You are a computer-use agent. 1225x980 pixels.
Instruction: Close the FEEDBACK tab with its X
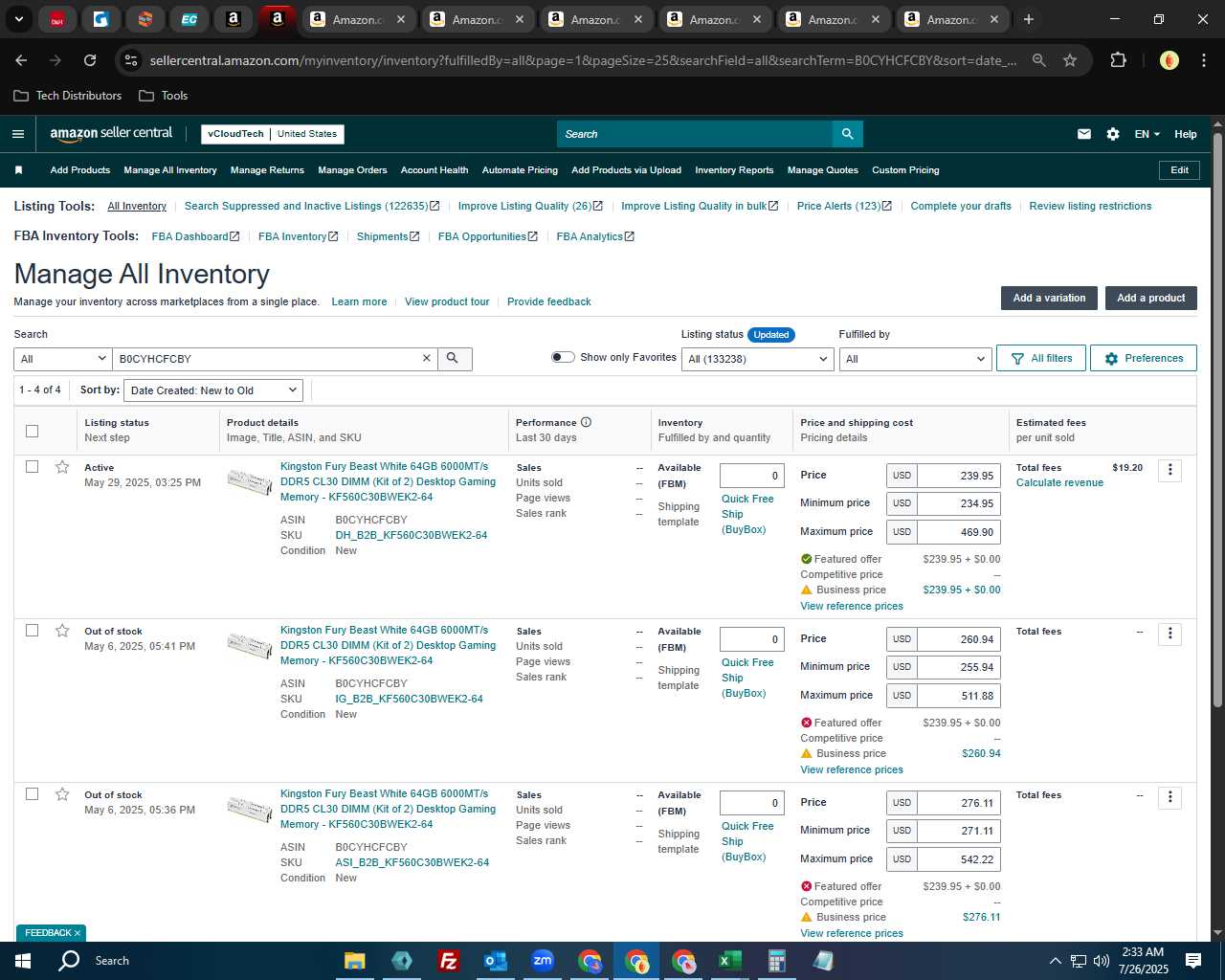[x=78, y=933]
